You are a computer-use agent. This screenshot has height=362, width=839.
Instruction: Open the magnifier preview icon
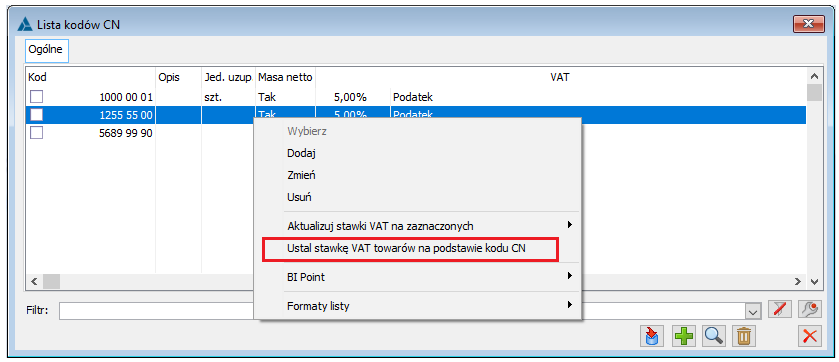tap(714, 336)
